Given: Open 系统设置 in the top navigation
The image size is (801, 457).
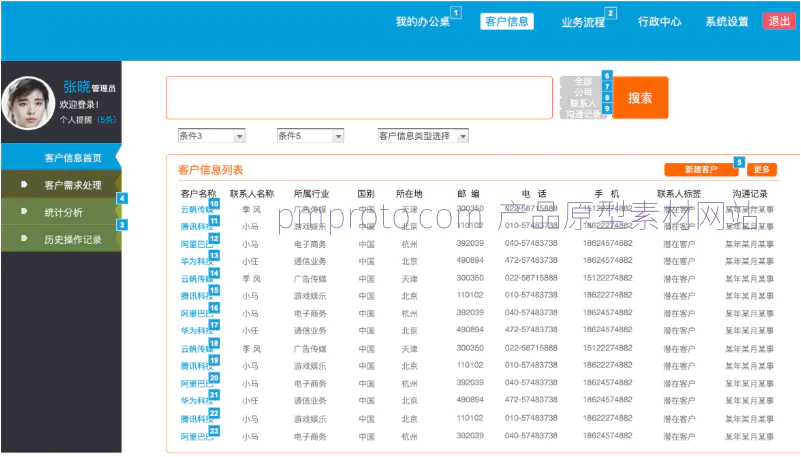Looking at the screenshot, I should 726,22.
